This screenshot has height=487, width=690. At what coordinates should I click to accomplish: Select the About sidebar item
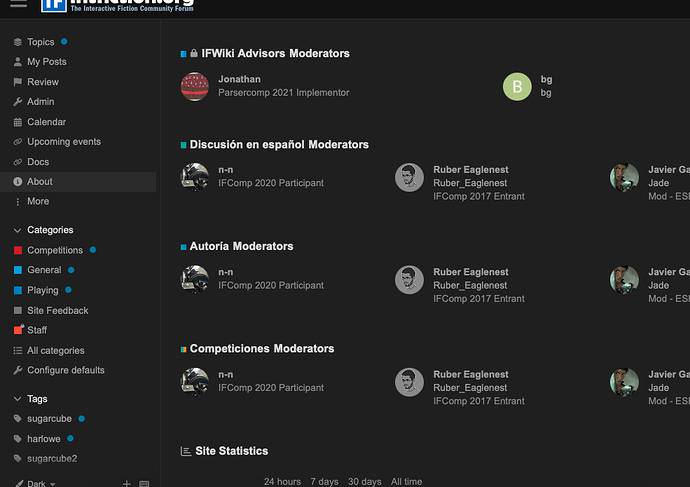[78, 182]
